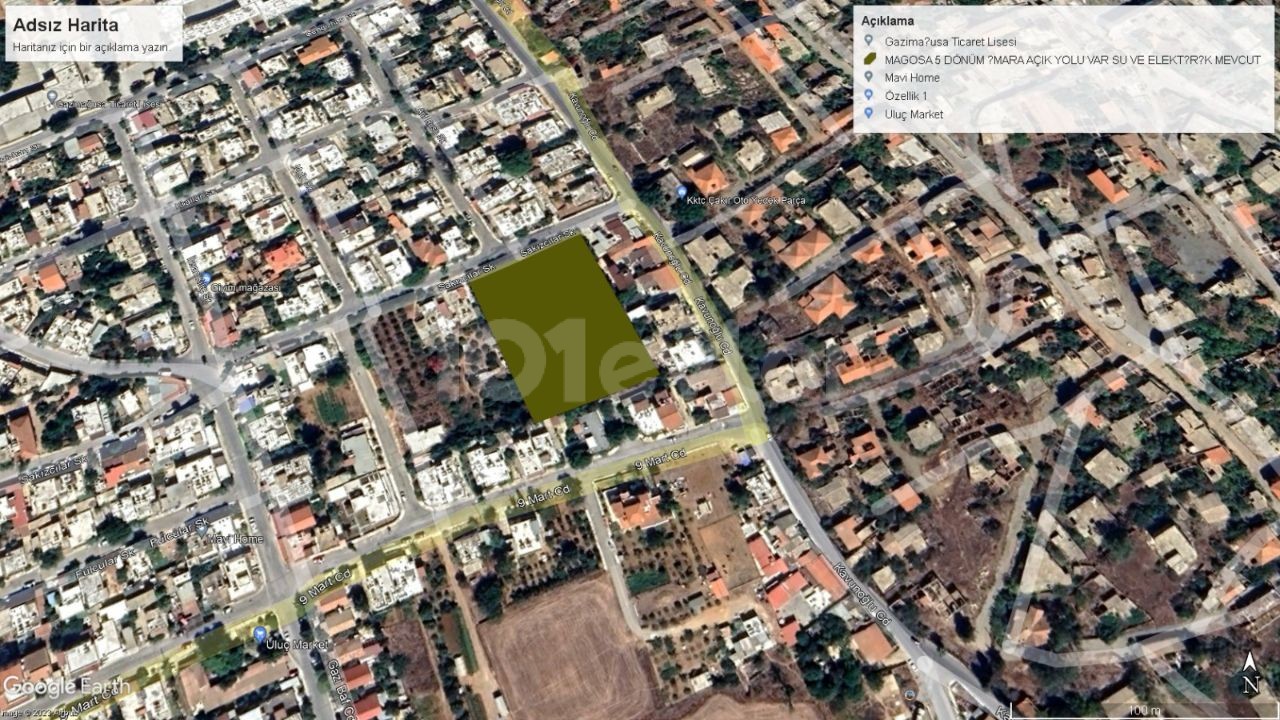This screenshot has width=1280, height=720.
Task: Click the olive highlighted land parcel polygon
Action: coord(563,327)
